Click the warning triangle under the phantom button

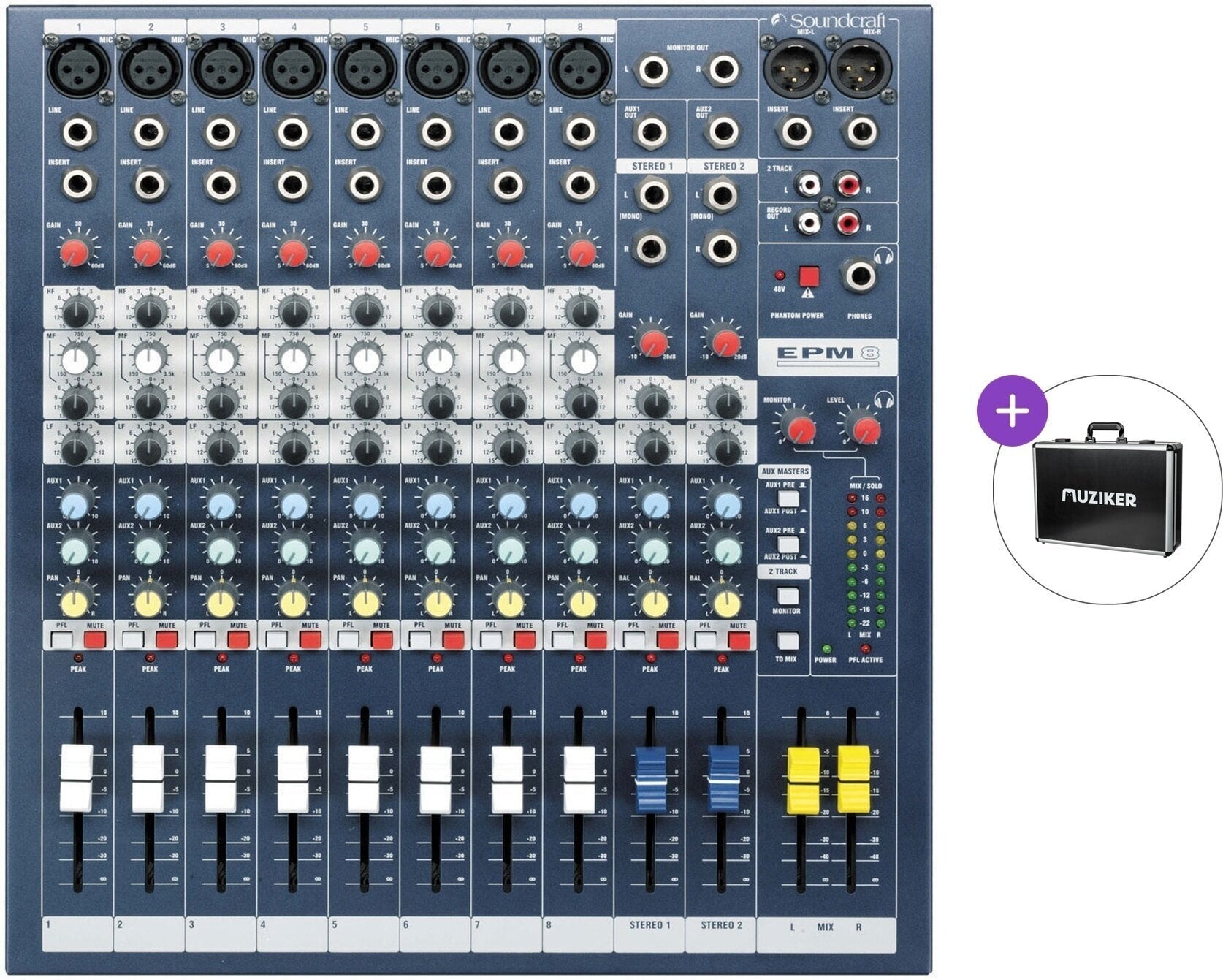pos(807,293)
